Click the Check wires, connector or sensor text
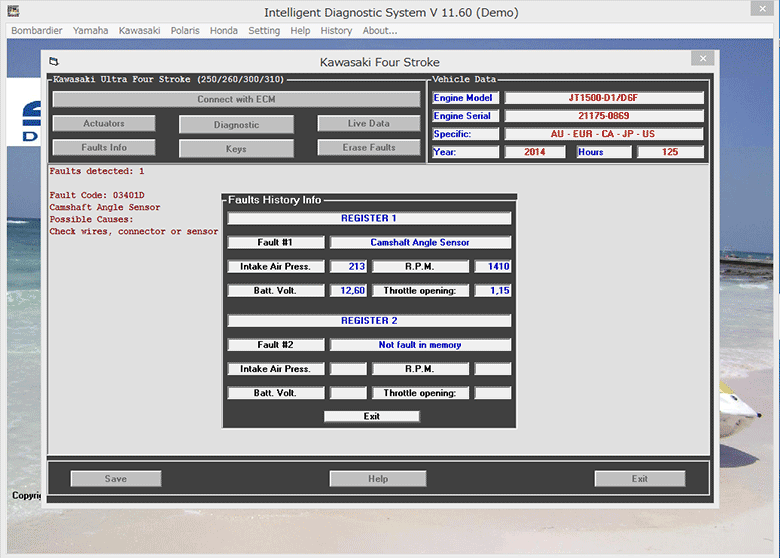Viewport: 780px width, 558px height. click(x=134, y=231)
